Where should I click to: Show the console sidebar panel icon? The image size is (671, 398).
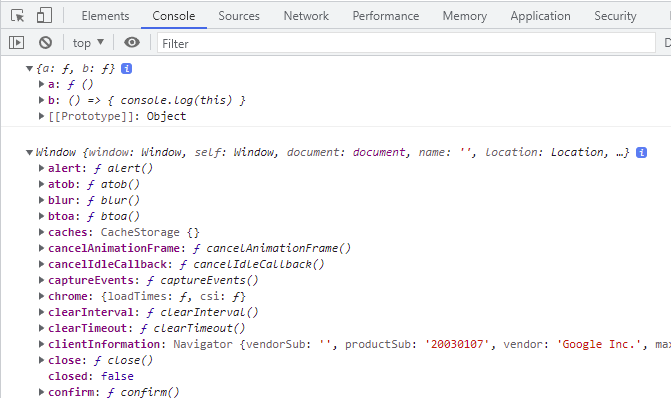(x=16, y=43)
